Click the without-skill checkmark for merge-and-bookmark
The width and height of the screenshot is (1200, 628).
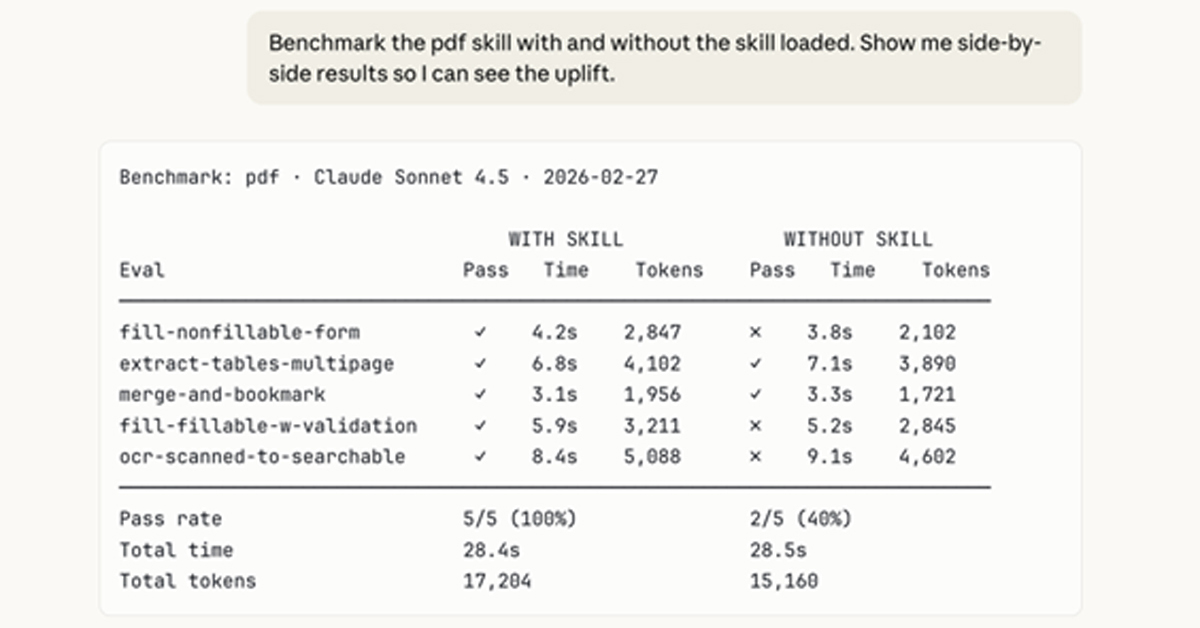755,395
